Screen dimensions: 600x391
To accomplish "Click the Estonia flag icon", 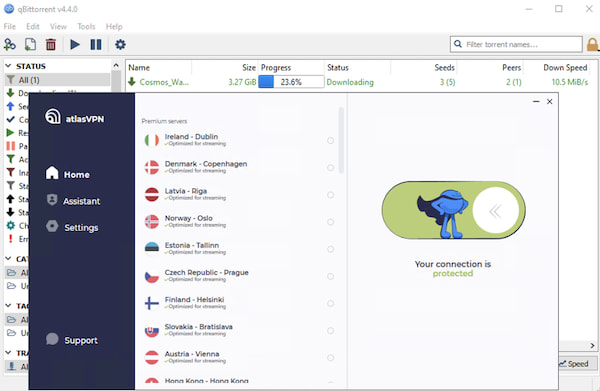I will coord(152,249).
